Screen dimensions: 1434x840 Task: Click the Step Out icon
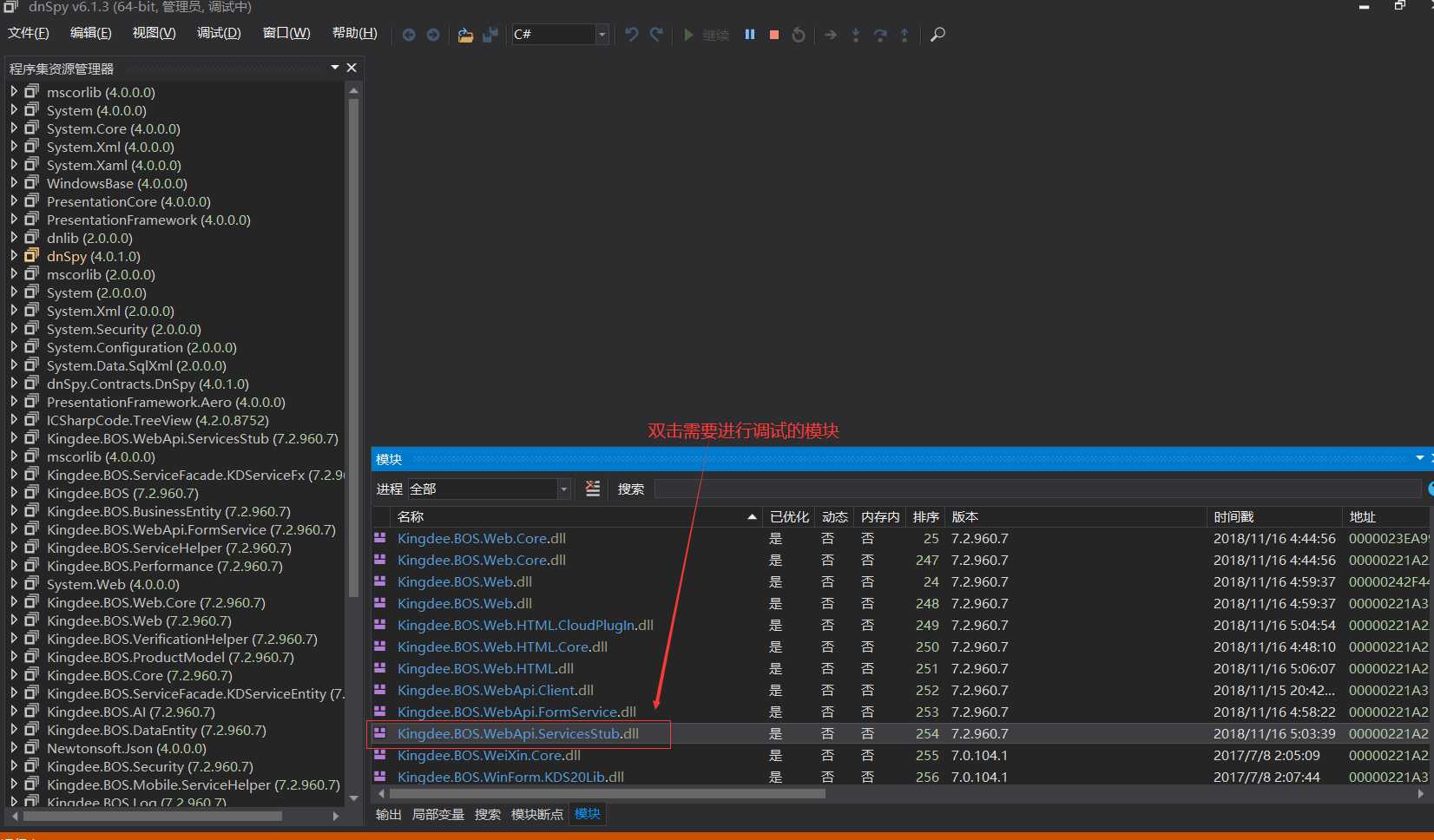[x=904, y=35]
